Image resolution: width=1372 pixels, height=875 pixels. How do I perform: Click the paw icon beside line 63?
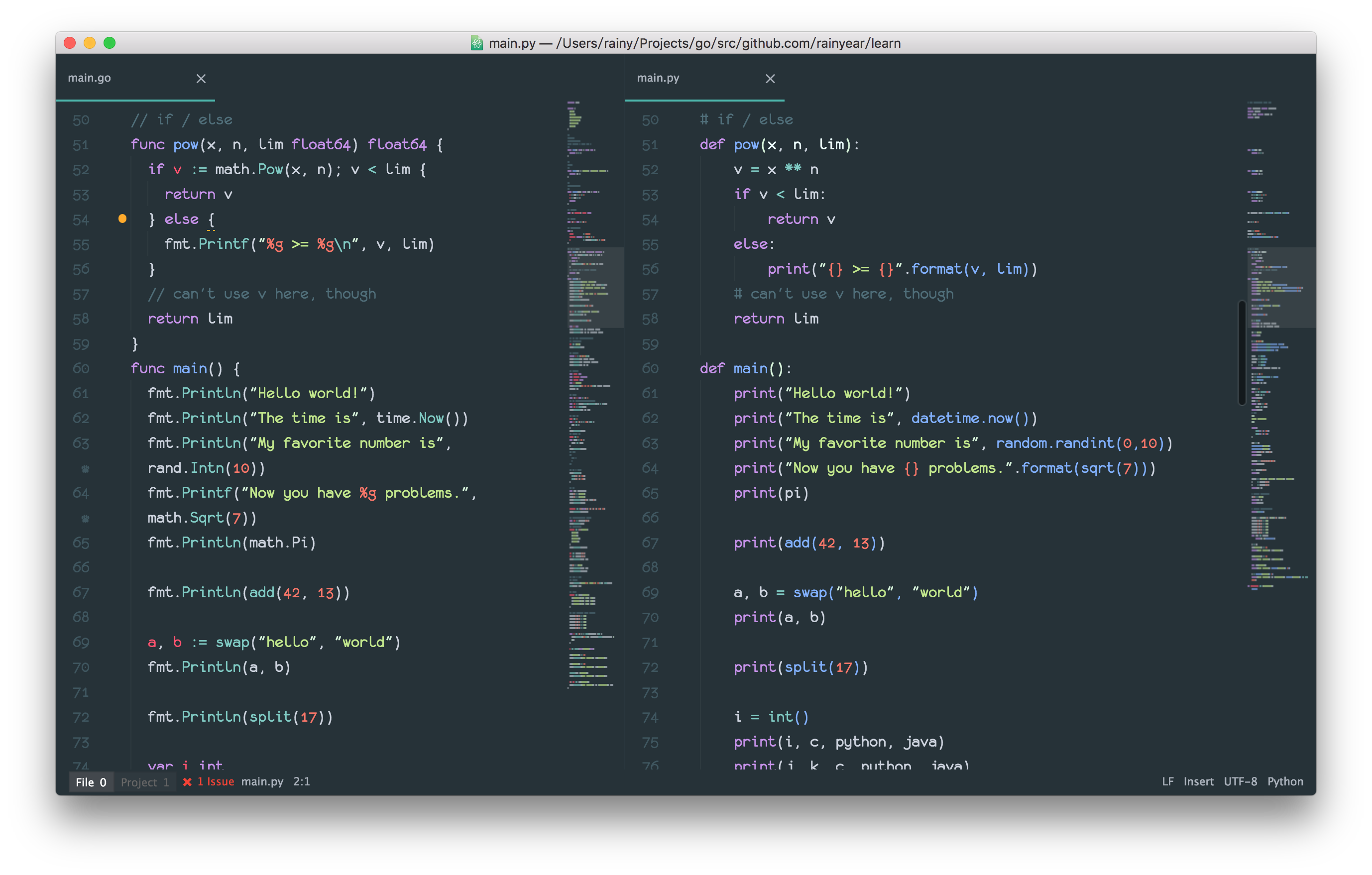[x=85, y=468]
